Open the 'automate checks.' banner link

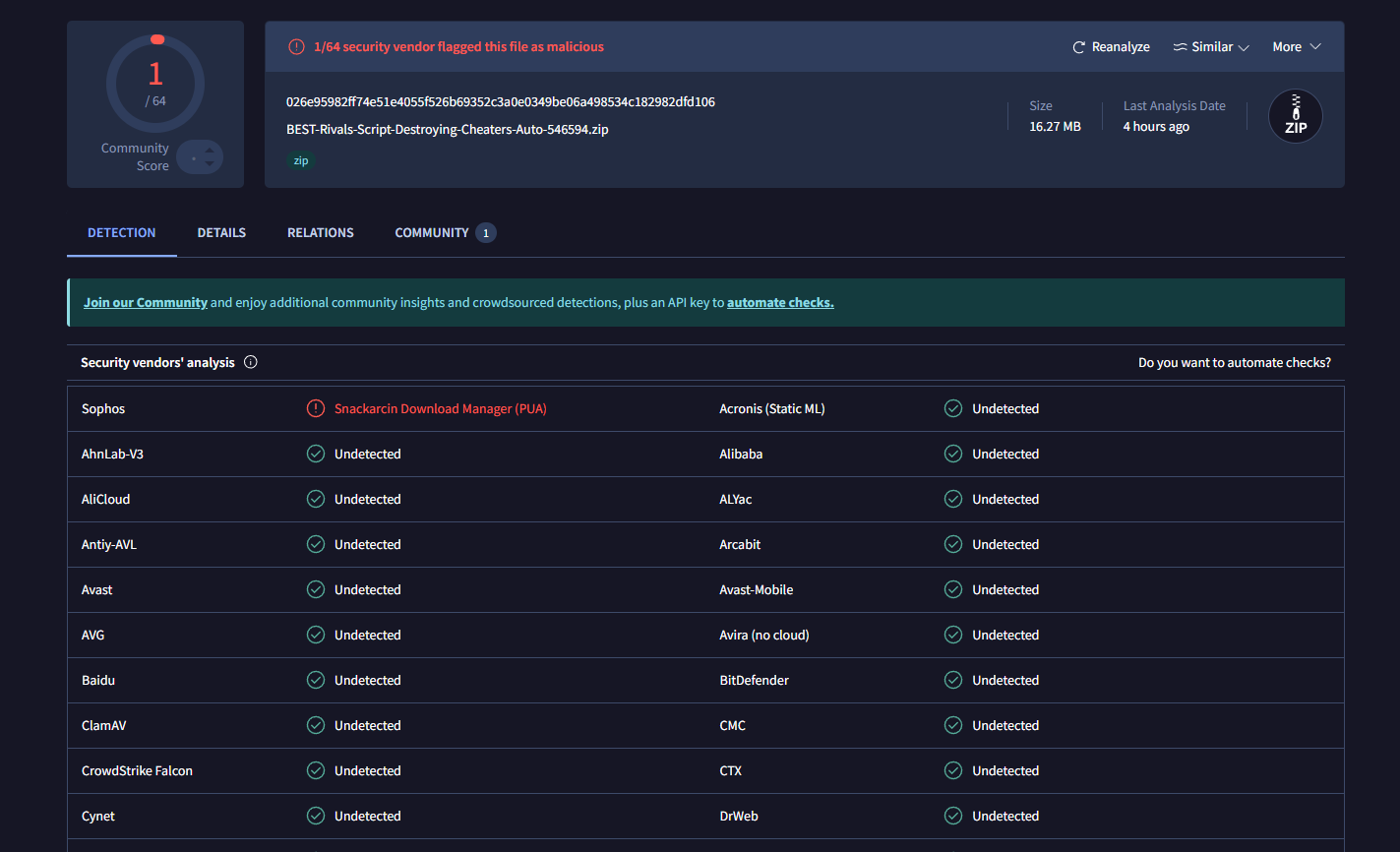[780, 303]
